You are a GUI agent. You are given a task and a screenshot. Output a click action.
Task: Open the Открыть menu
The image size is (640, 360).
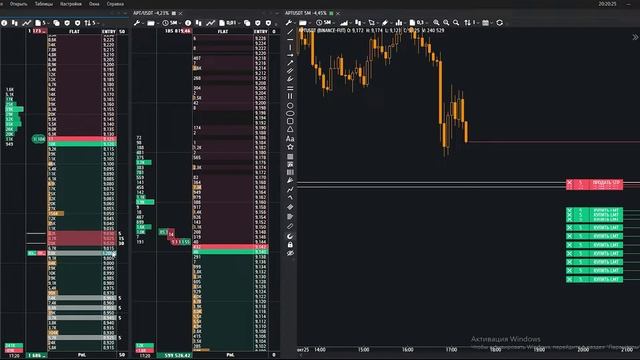coord(18,4)
